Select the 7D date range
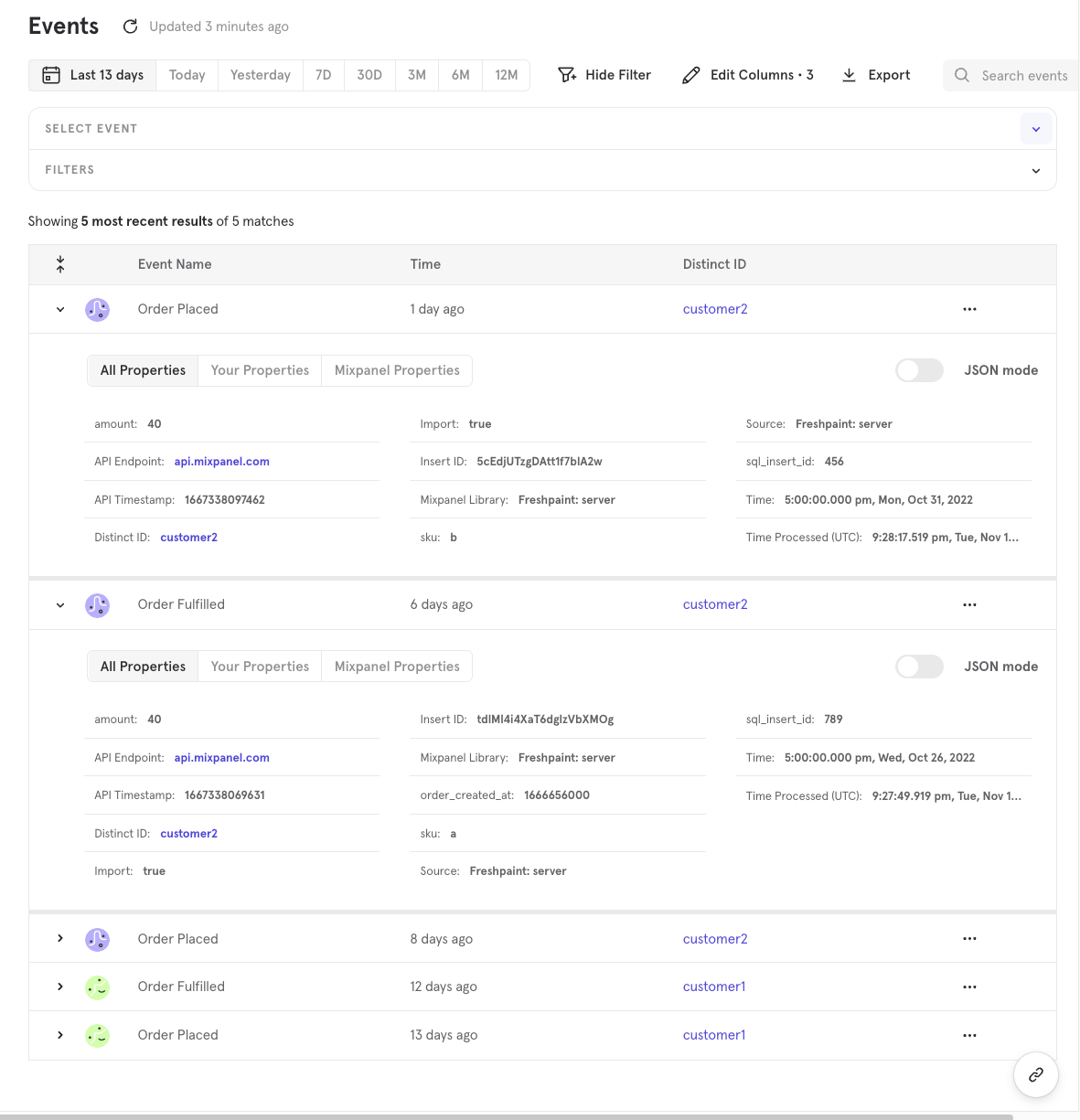 point(324,75)
